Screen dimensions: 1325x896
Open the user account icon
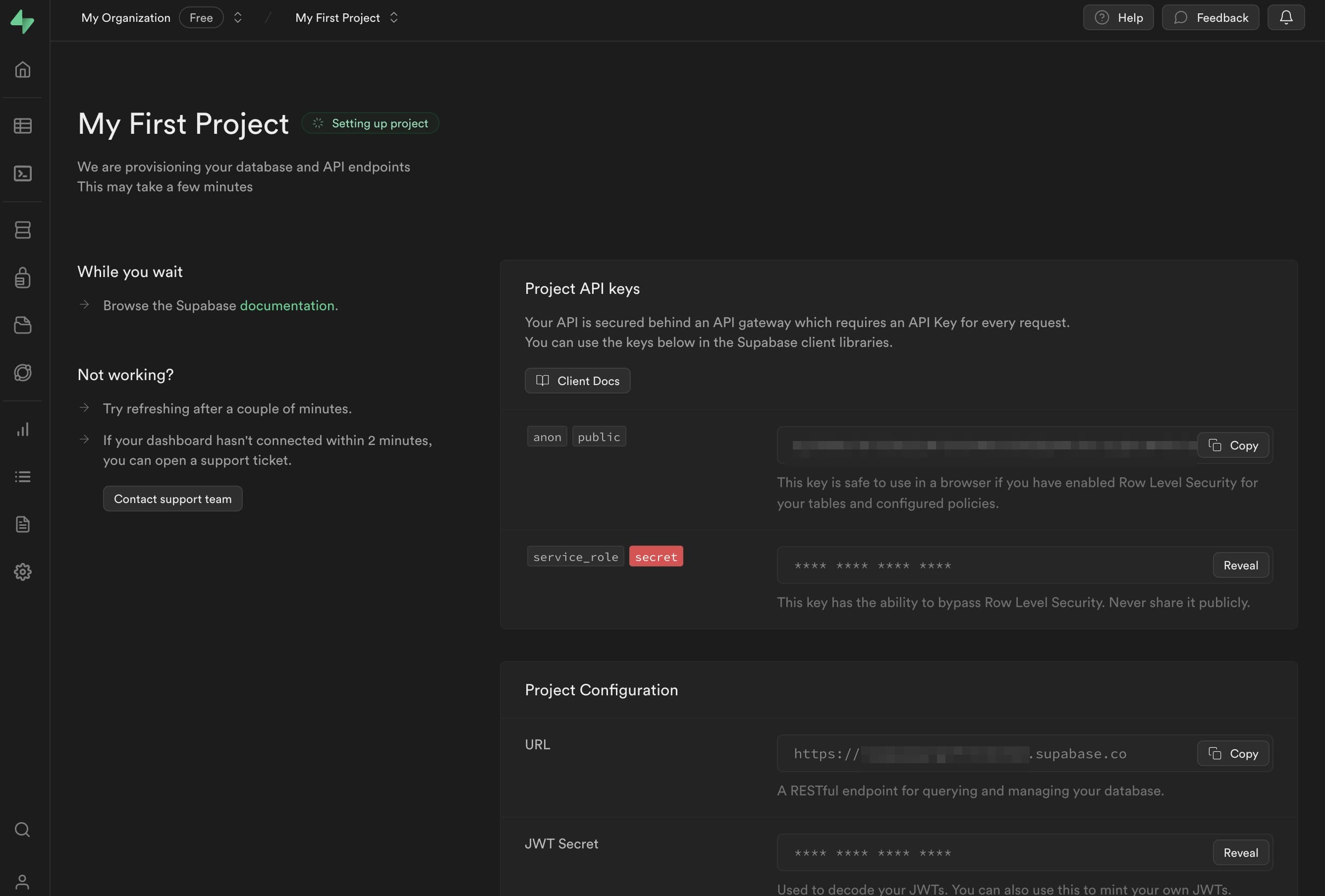[22, 882]
